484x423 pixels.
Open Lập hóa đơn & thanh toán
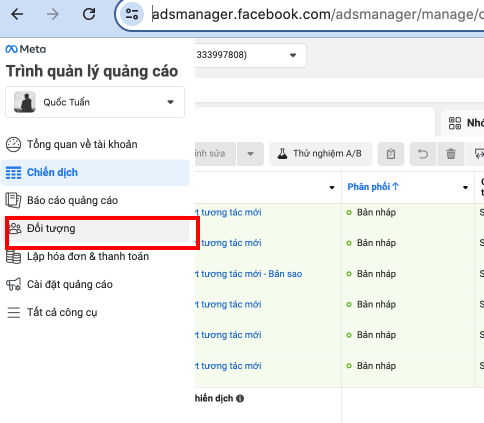95,256
